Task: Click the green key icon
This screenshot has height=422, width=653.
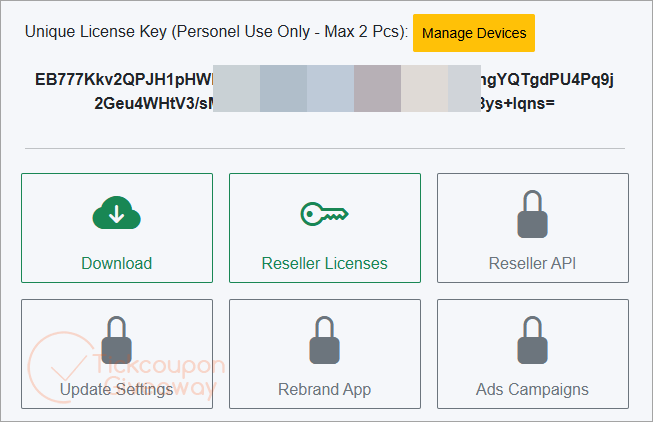Action: point(324,214)
